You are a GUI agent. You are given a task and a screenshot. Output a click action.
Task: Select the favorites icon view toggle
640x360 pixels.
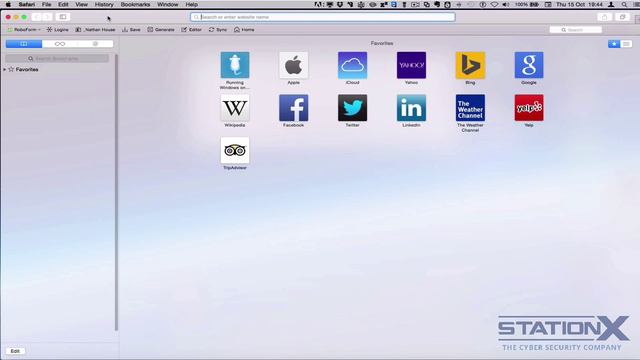pos(614,44)
